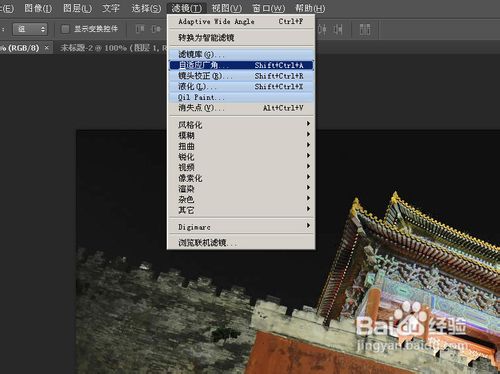Expand the 风格化 submenu
The width and height of the screenshot is (500, 374).
241,125
